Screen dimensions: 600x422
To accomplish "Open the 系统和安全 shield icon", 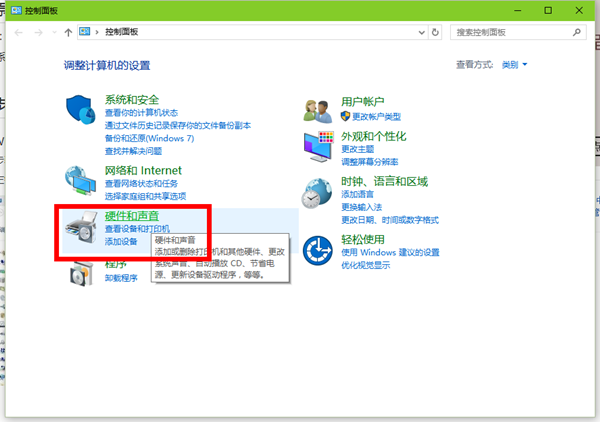I will pyautogui.click(x=80, y=110).
